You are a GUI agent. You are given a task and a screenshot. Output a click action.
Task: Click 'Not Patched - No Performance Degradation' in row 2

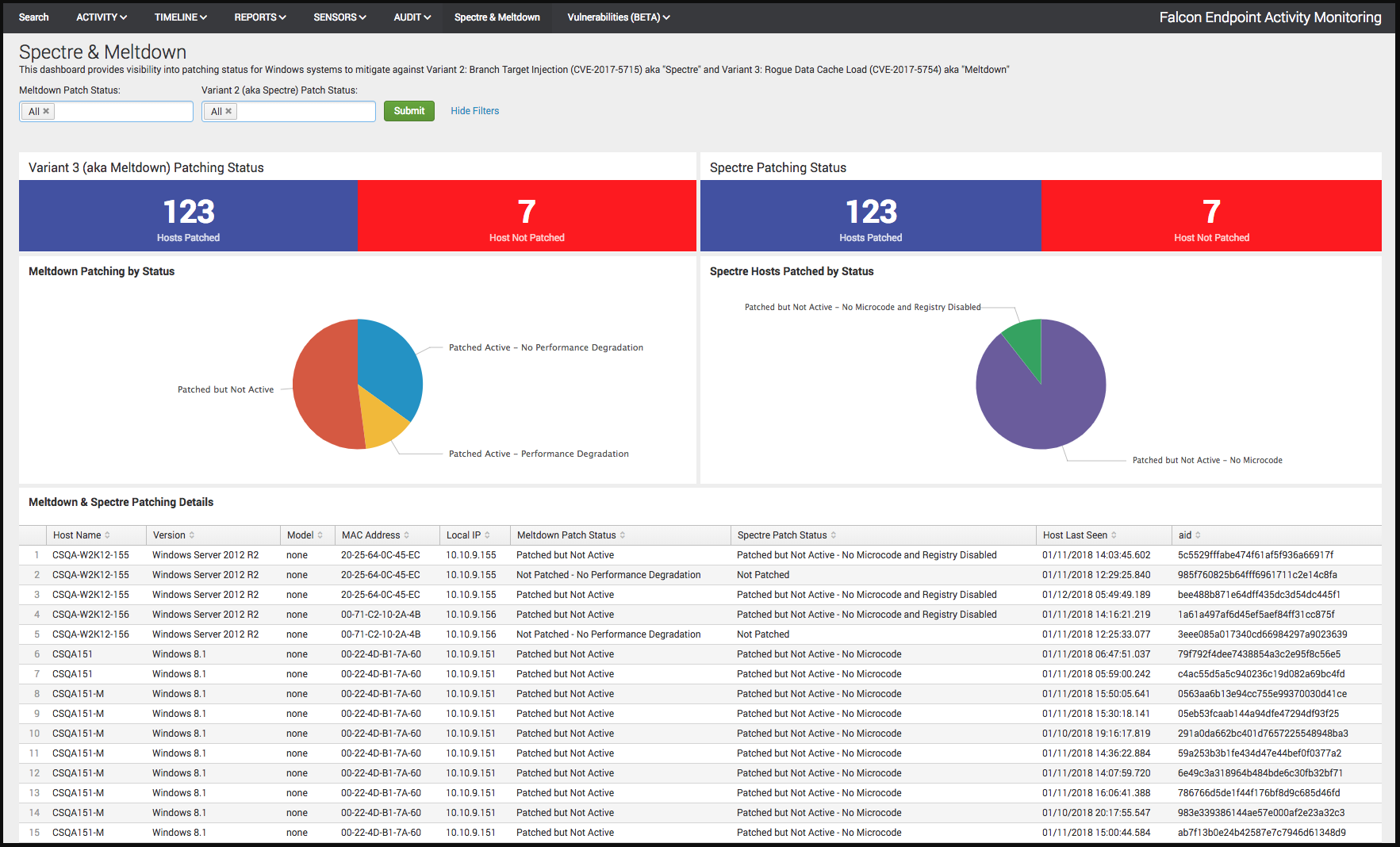[608, 575]
